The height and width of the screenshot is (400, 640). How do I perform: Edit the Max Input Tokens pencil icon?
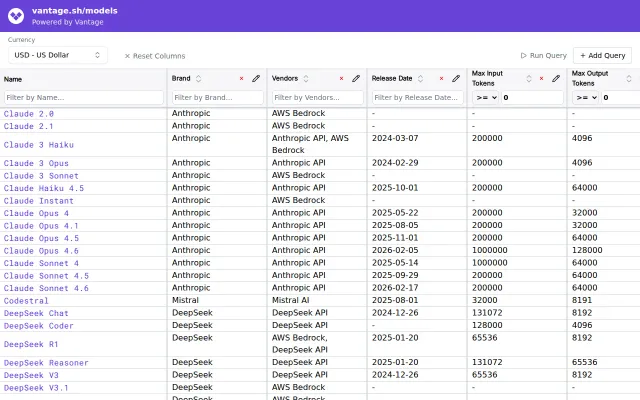556,78
